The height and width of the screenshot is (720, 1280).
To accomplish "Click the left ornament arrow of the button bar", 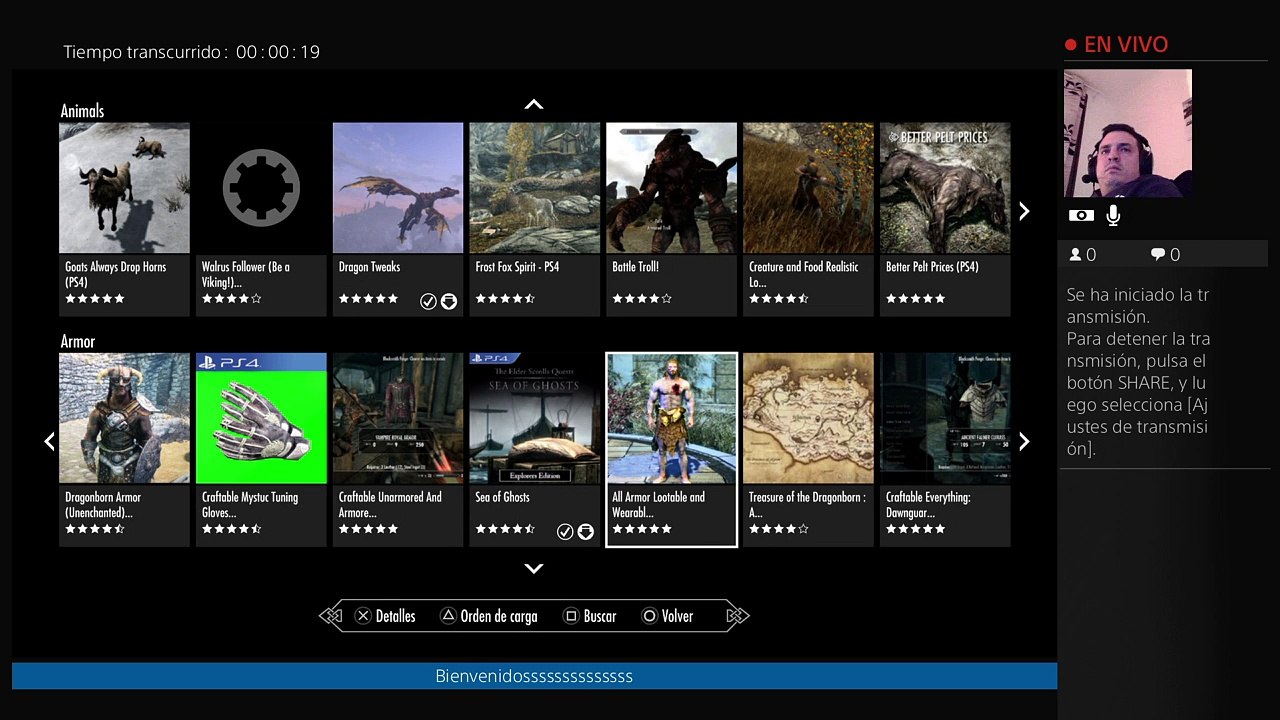I will click(x=330, y=616).
